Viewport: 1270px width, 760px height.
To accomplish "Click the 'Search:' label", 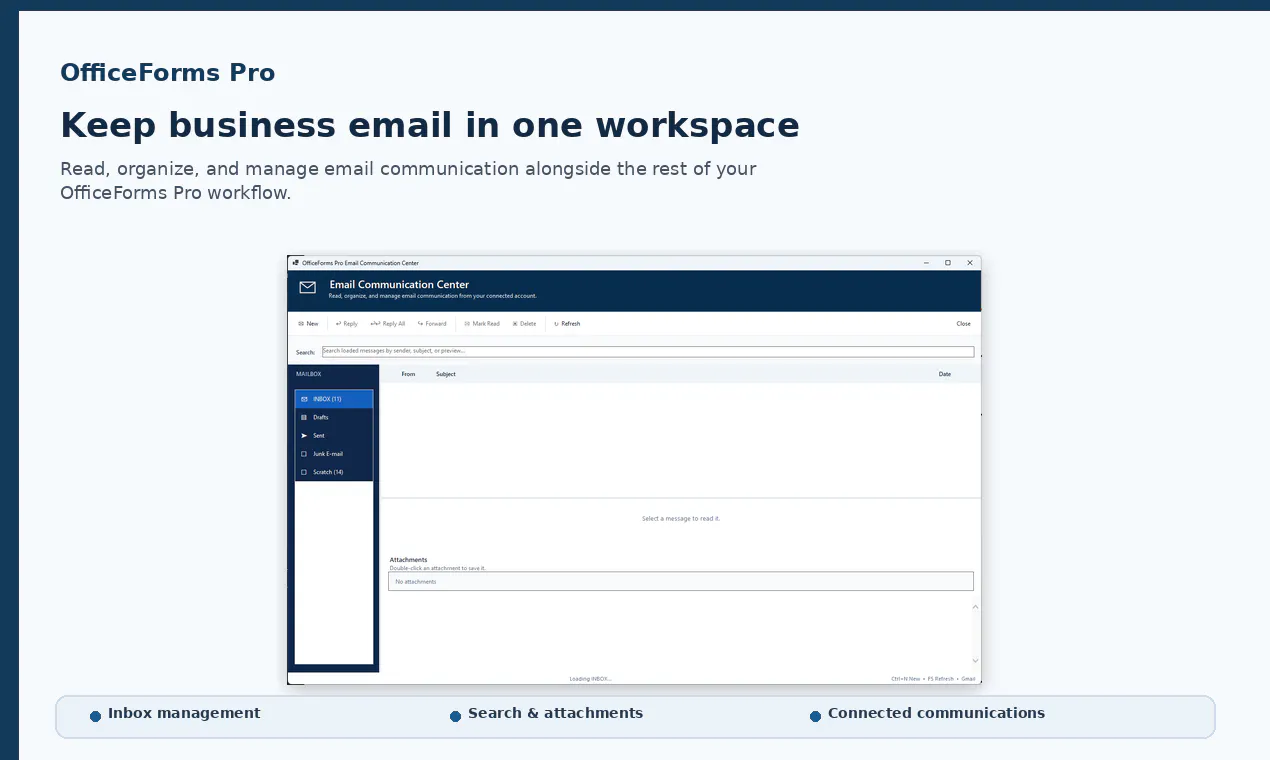I will point(305,352).
